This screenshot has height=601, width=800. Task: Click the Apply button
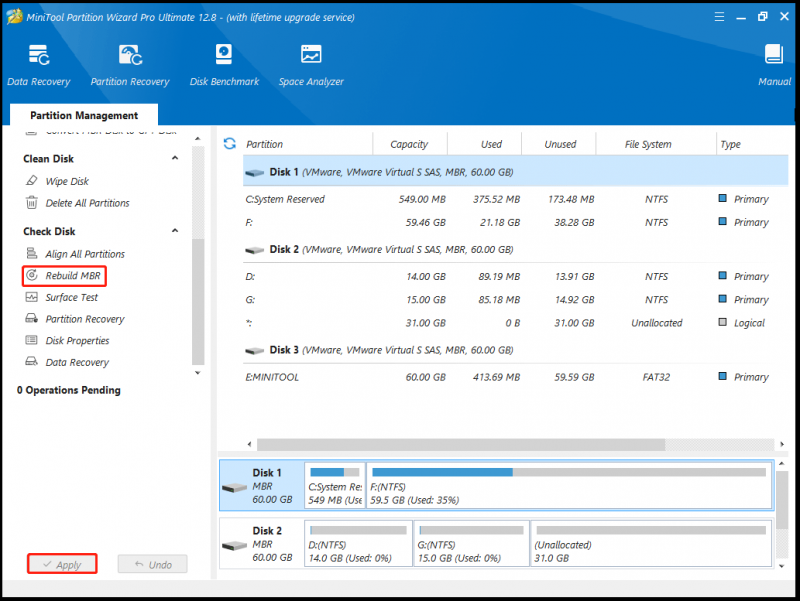[x=62, y=564]
